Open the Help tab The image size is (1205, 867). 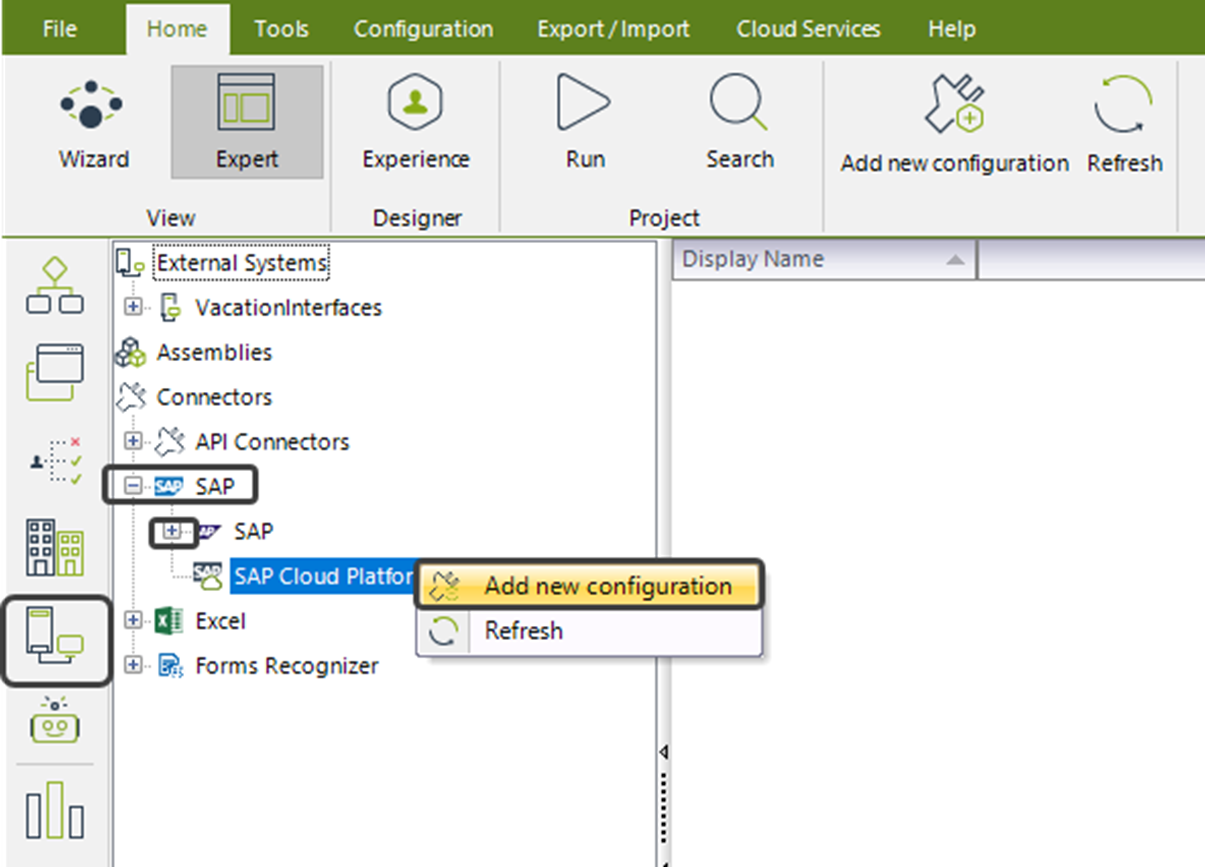tap(952, 29)
